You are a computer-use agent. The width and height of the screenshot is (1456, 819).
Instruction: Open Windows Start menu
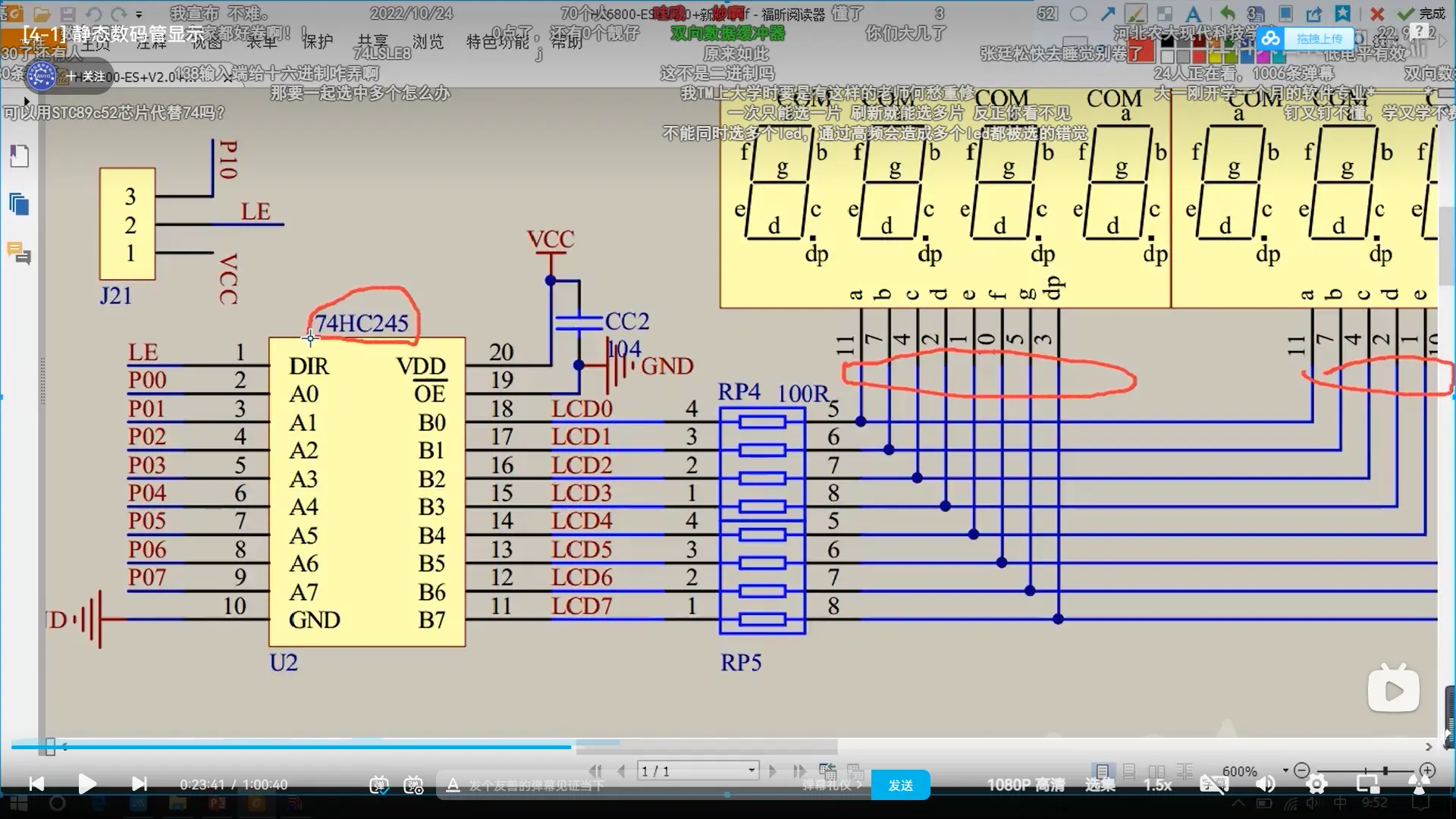(17, 804)
